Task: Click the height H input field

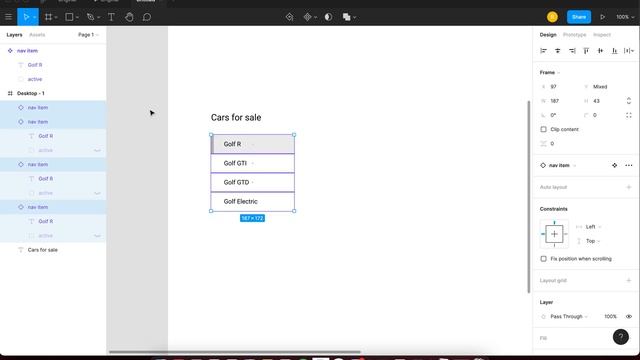Action: [602, 101]
